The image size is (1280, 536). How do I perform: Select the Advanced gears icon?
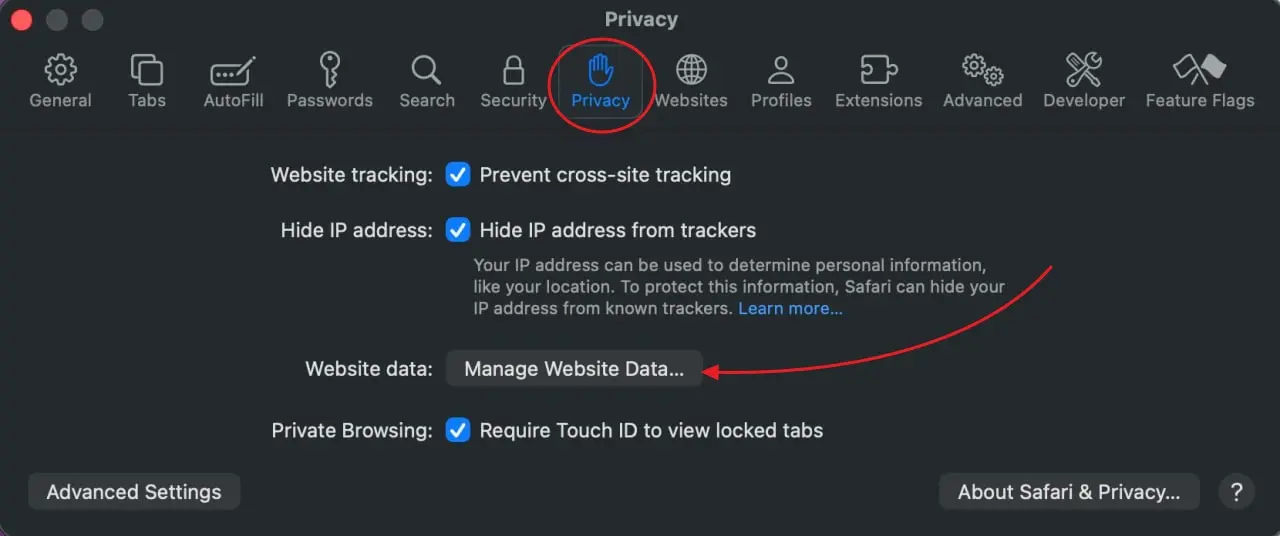tap(982, 71)
